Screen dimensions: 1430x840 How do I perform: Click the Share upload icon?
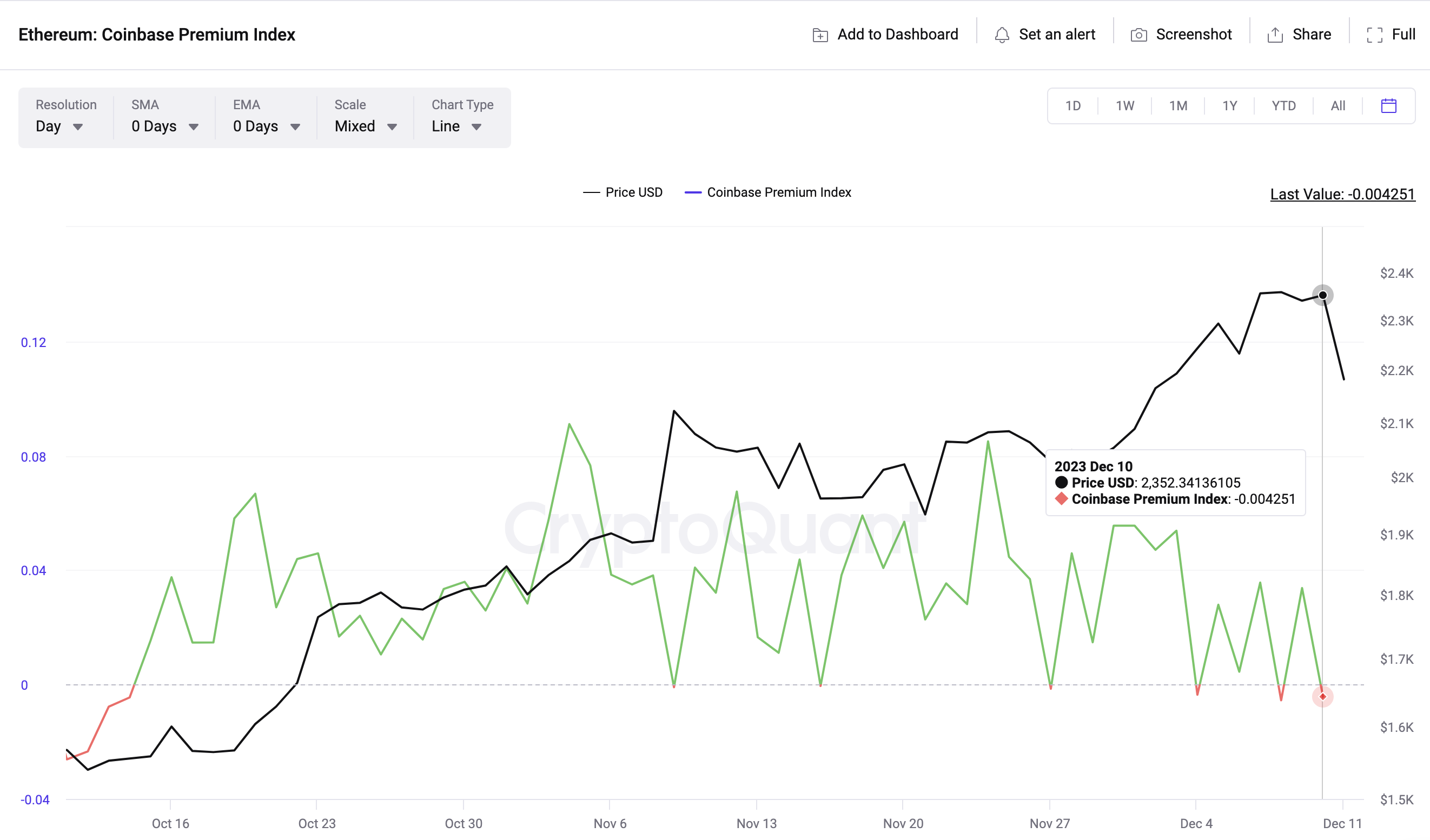coord(1275,35)
